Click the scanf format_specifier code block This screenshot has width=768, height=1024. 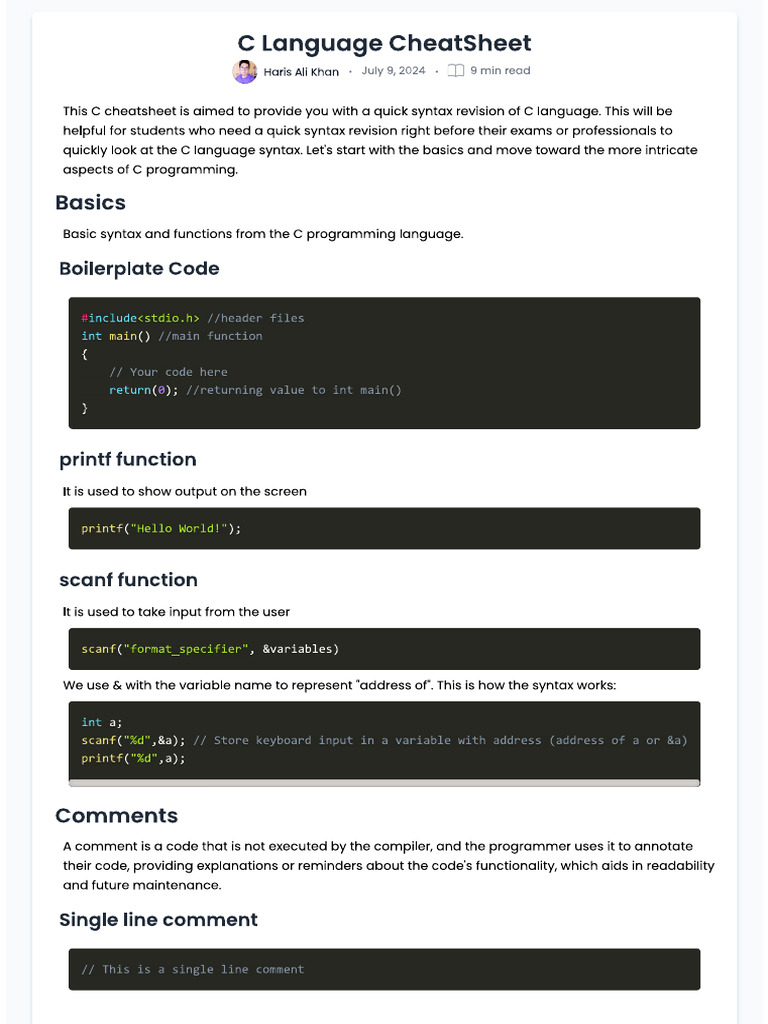click(x=384, y=649)
